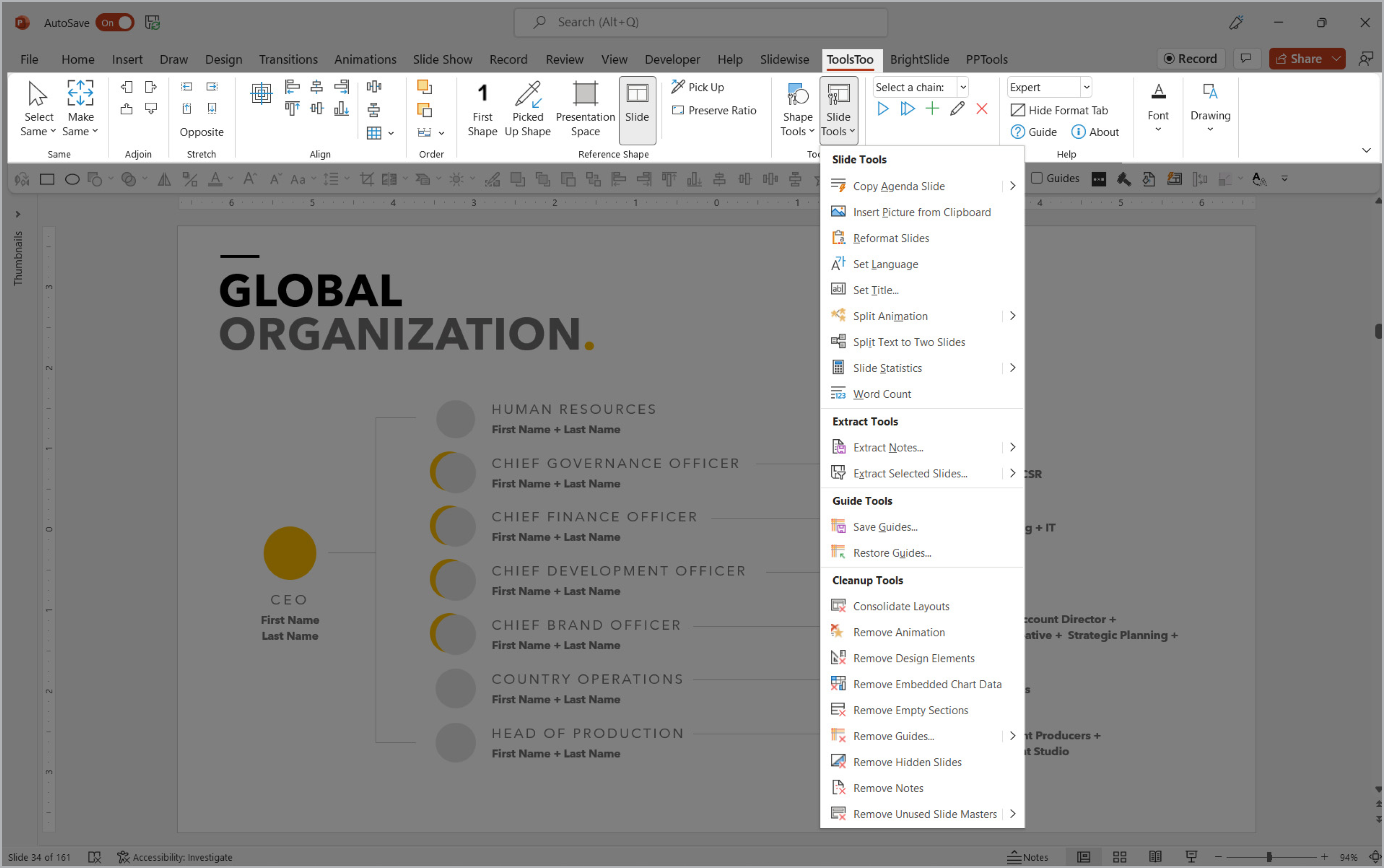Select Expert mode from the dropdown
The image size is (1384, 868).
point(1085,87)
